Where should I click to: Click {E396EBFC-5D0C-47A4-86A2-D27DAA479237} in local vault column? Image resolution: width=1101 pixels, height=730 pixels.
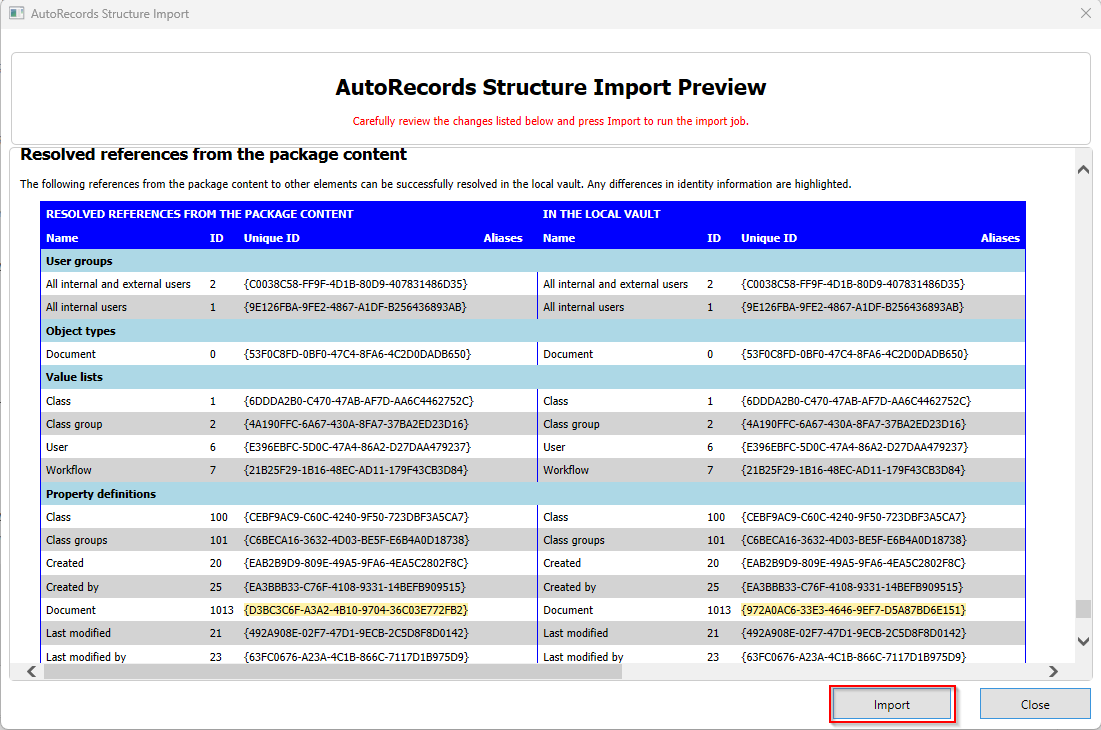click(855, 447)
